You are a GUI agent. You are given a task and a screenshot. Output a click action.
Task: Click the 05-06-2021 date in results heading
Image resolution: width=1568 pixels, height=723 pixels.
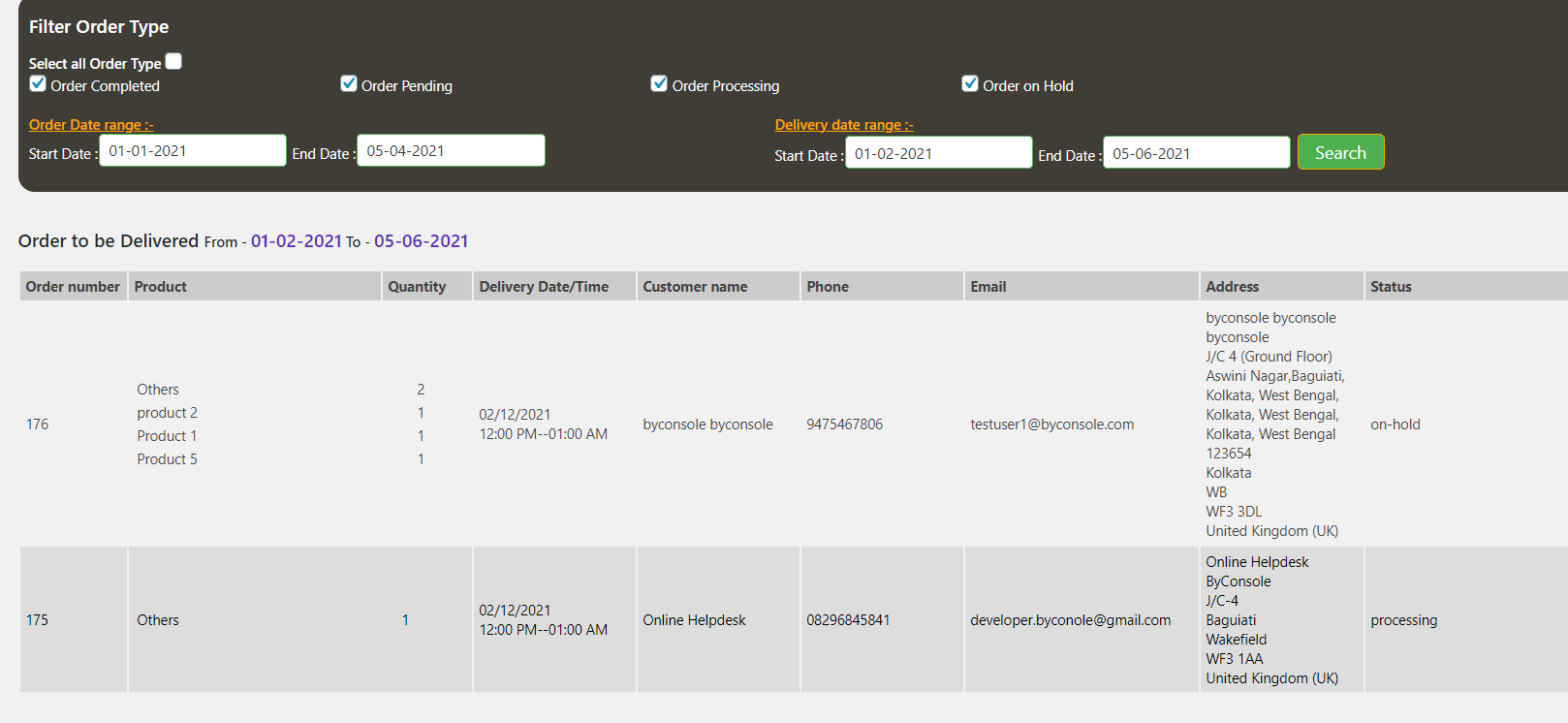(422, 241)
